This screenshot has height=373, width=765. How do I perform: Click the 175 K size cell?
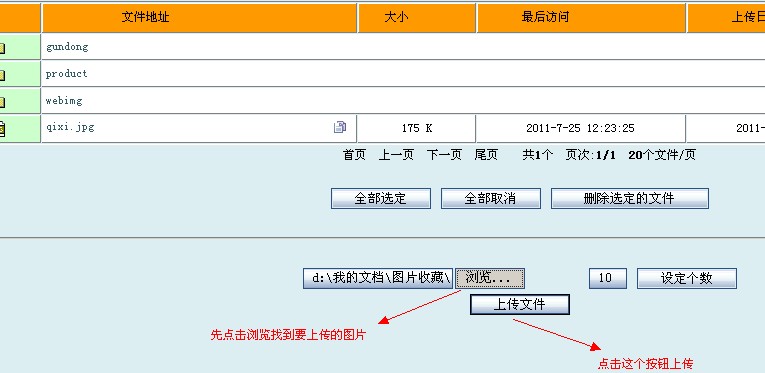(x=417, y=128)
